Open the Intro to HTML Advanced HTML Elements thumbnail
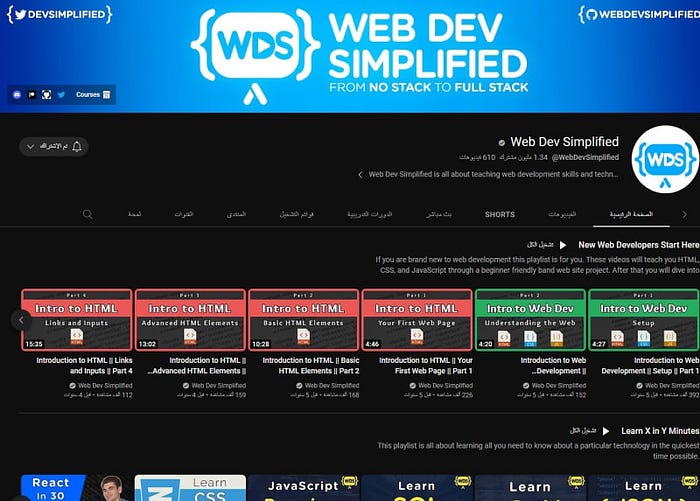700x501 pixels. [x=190, y=320]
